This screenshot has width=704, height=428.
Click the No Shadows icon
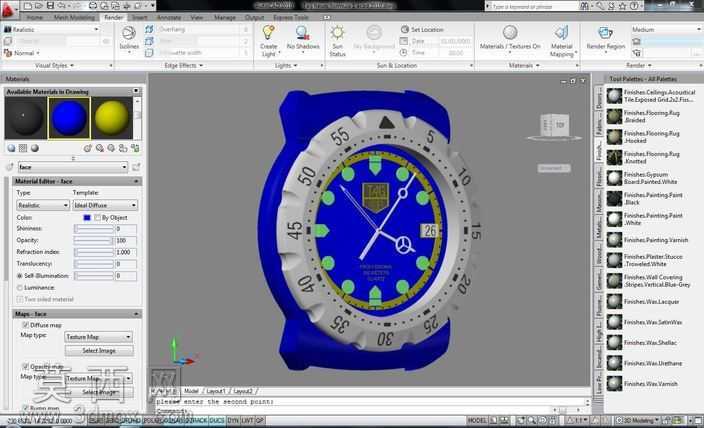[x=303, y=33]
